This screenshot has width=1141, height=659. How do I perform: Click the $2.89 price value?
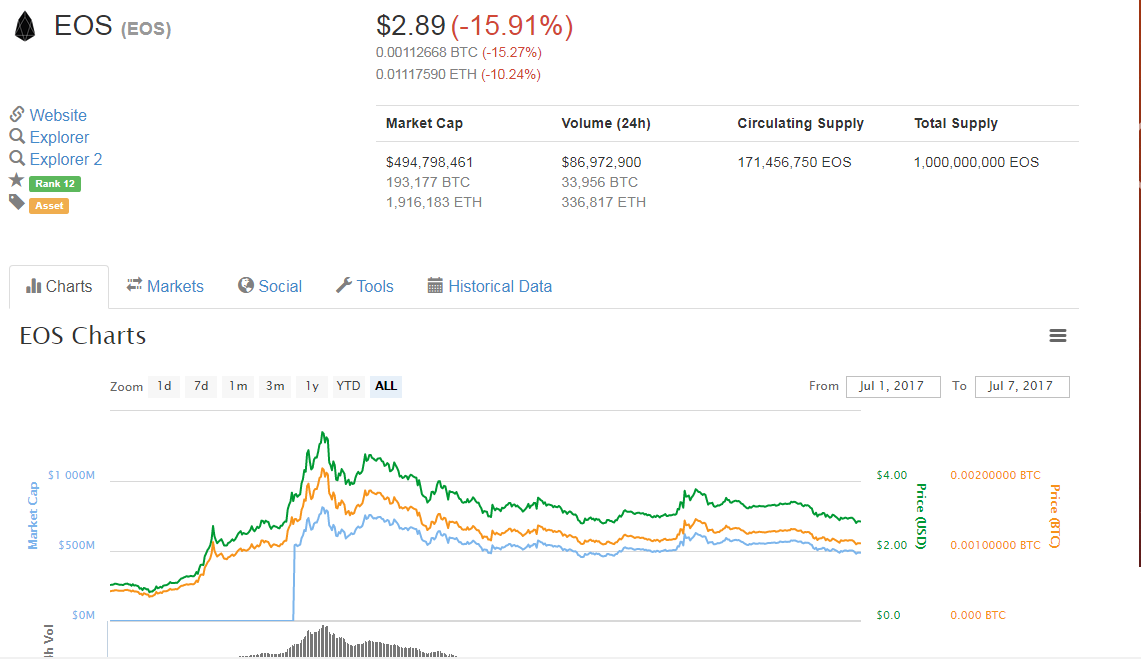(410, 25)
